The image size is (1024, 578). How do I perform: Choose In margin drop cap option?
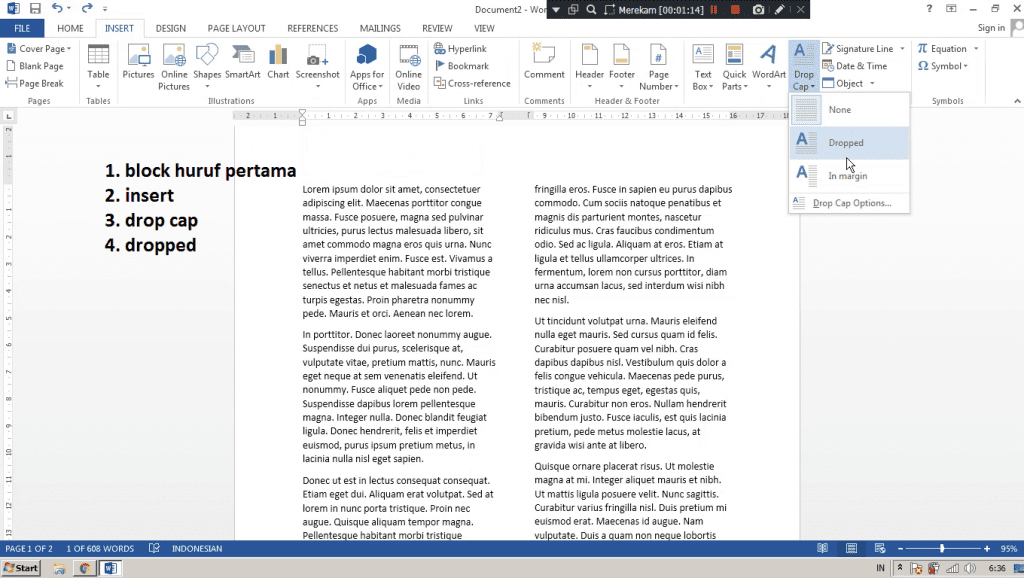click(x=849, y=175)
